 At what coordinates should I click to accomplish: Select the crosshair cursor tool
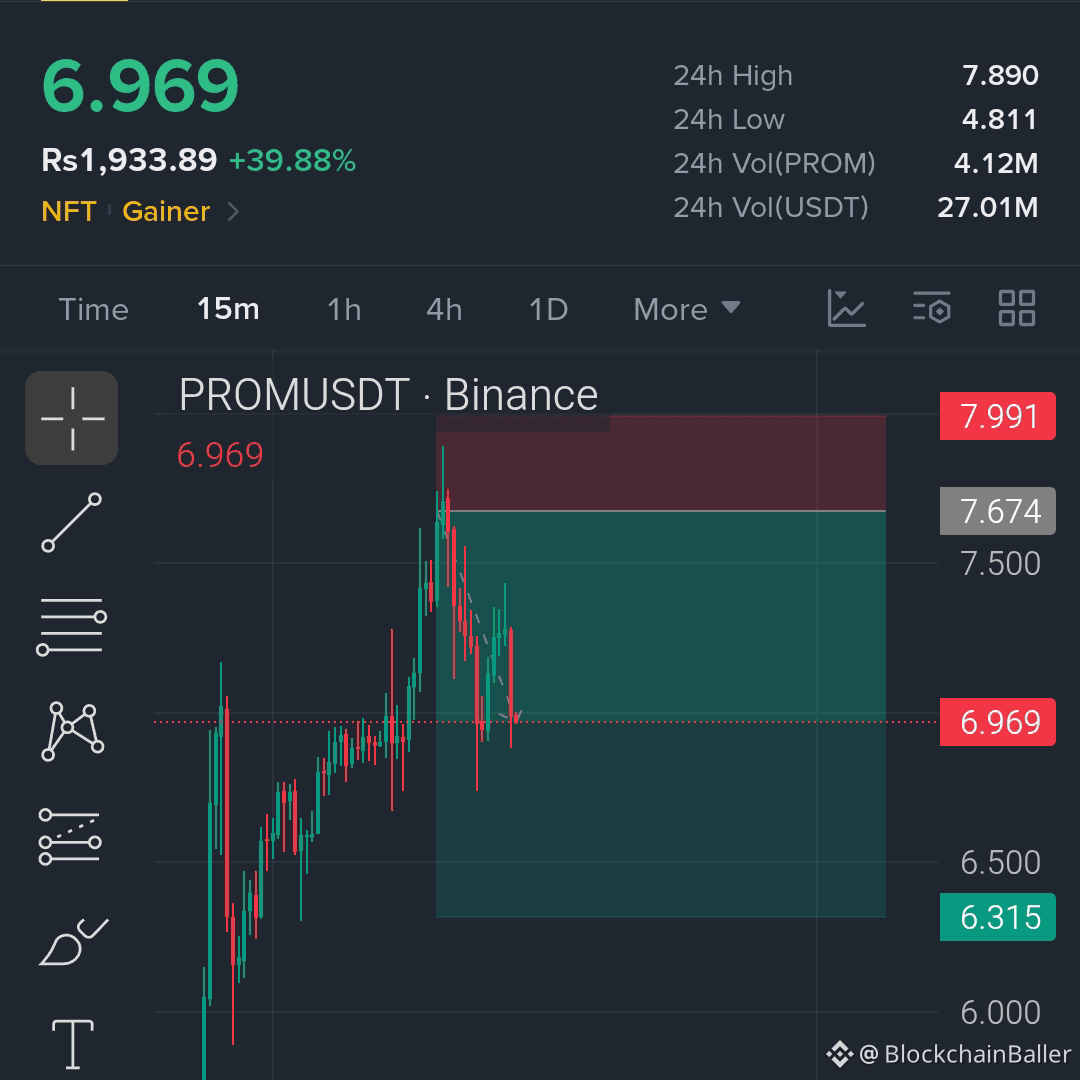click(72, 418)
